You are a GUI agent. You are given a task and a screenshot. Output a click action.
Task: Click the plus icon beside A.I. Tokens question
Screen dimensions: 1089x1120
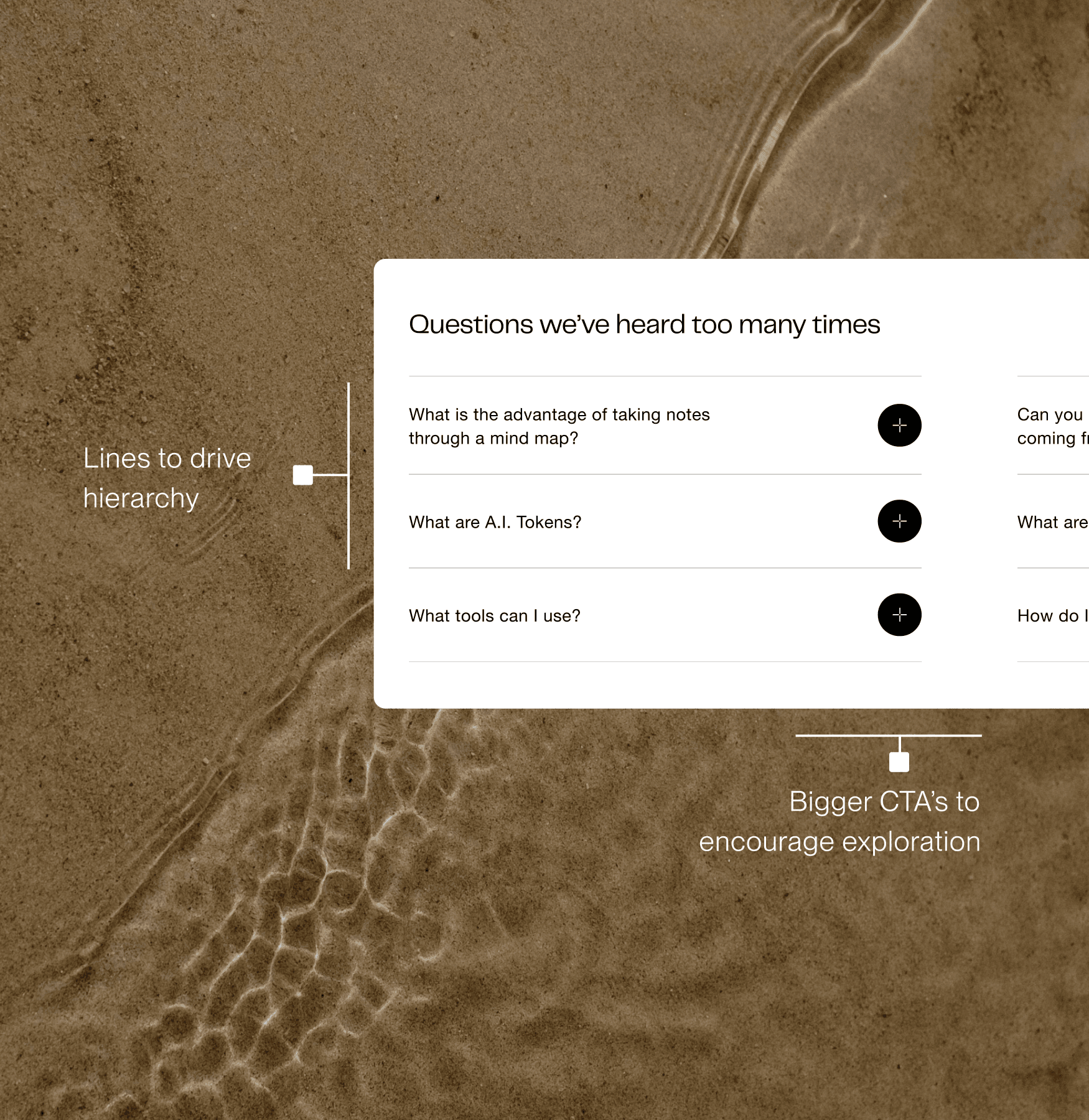[899, 521]
